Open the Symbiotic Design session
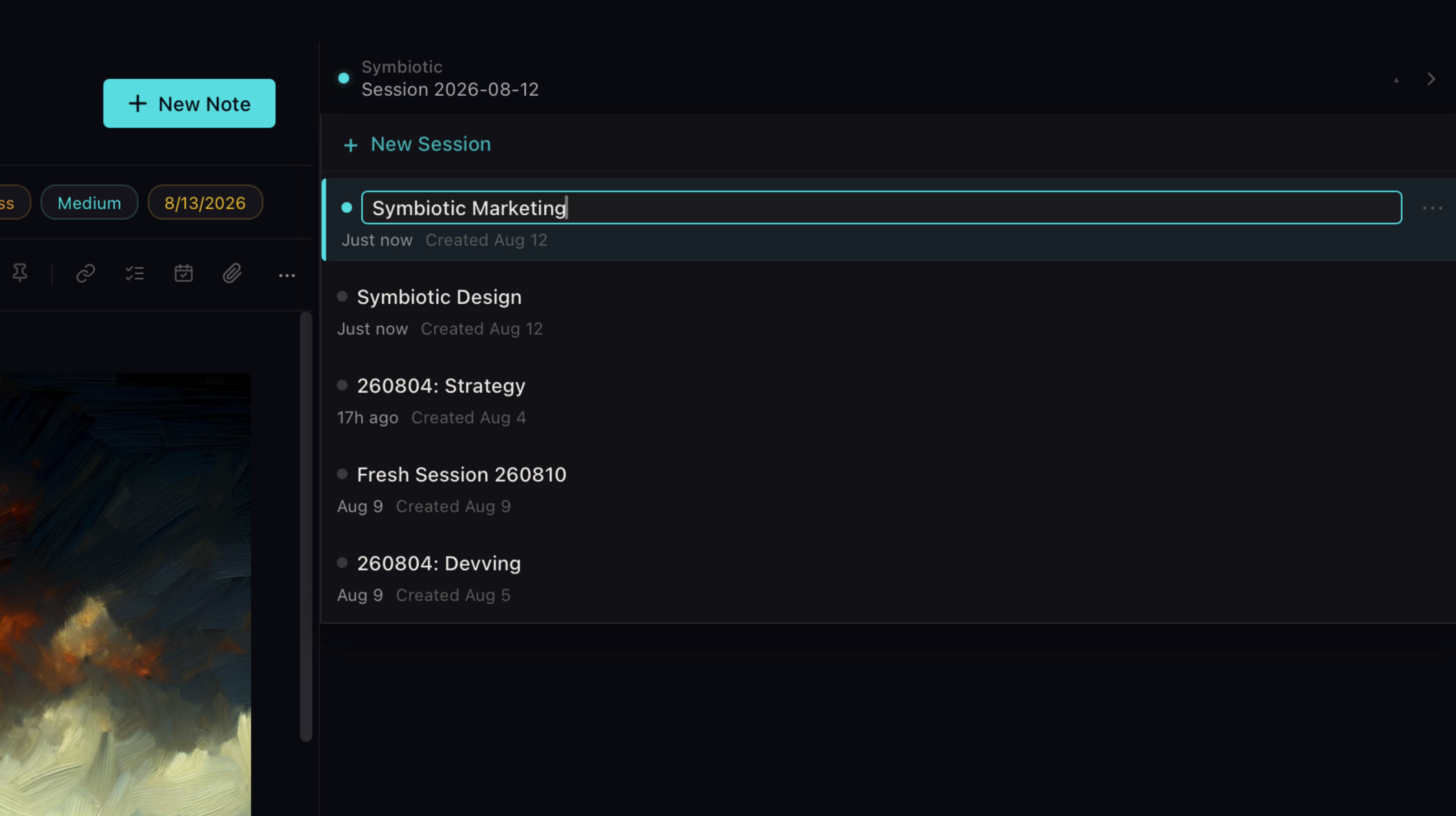This screenshot has width=1456, height=816. (x=888, y=312)
